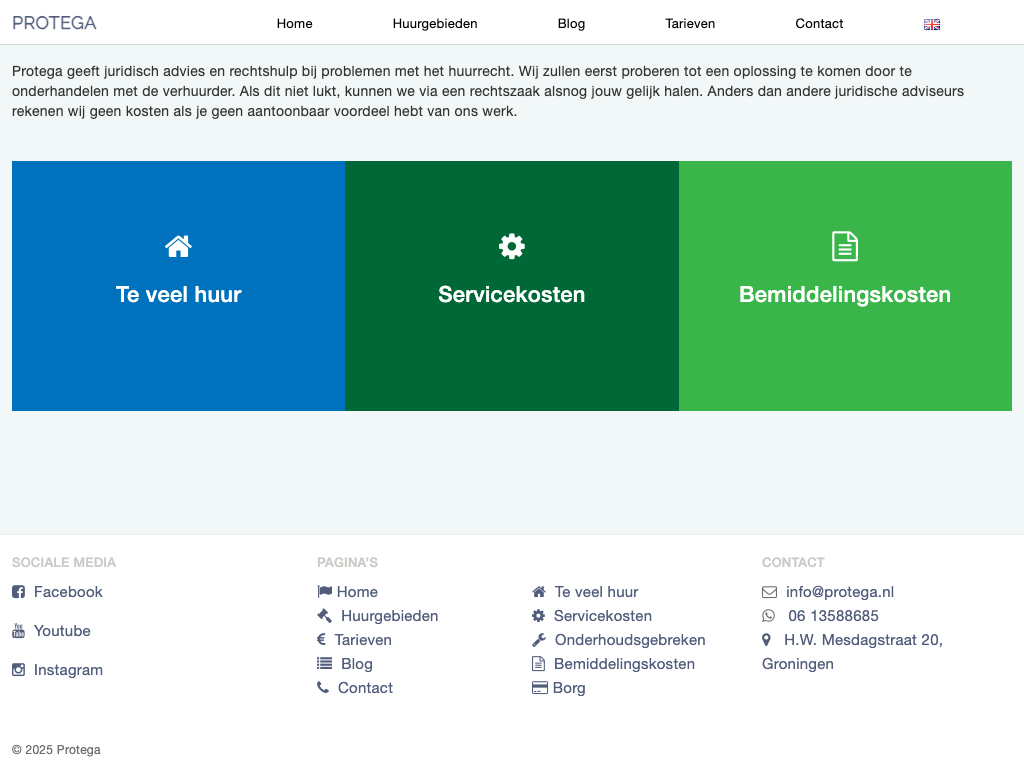Click the PROTEGA logo text
Image resolution: width=1024 pixels, height=768 pixels.
pyautogui.click(x=54, y=23)
